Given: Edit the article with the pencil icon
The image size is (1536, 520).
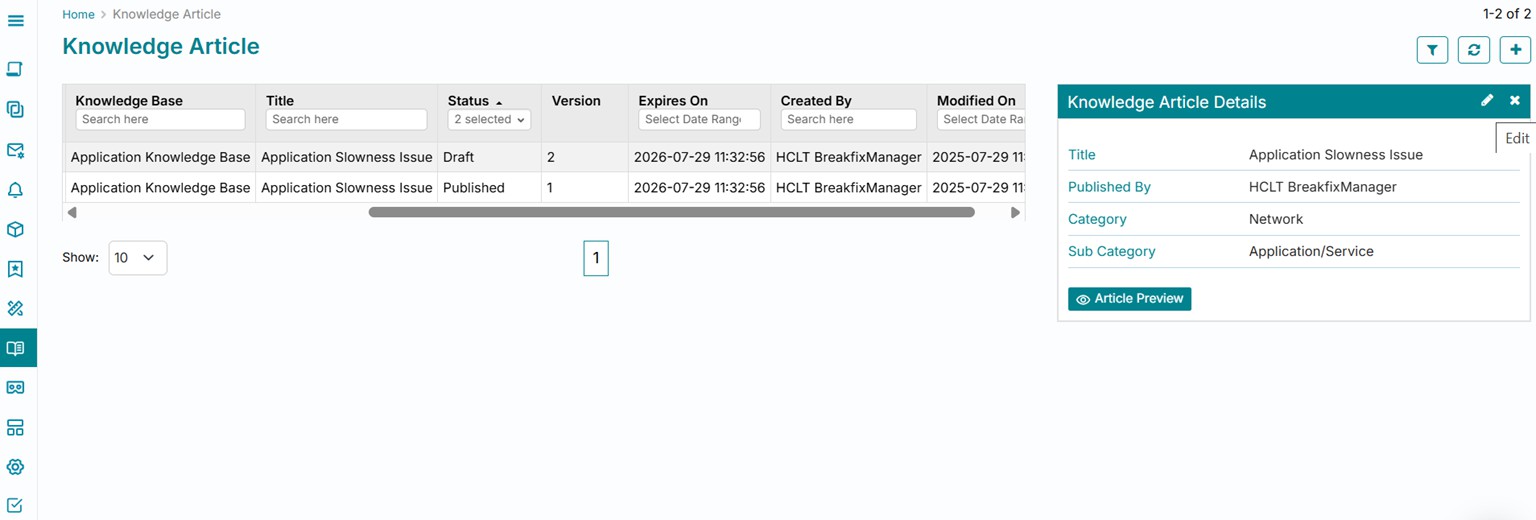Looking at the screenshot, I should pyautogui.click(x=1487, y=101).
